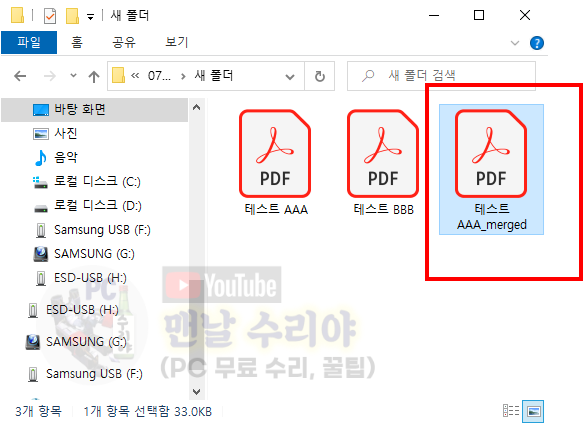This screenshot has height=424, width=583.
Task: Click the folder icon in the title bar
Action: click(x=17, y=16)
